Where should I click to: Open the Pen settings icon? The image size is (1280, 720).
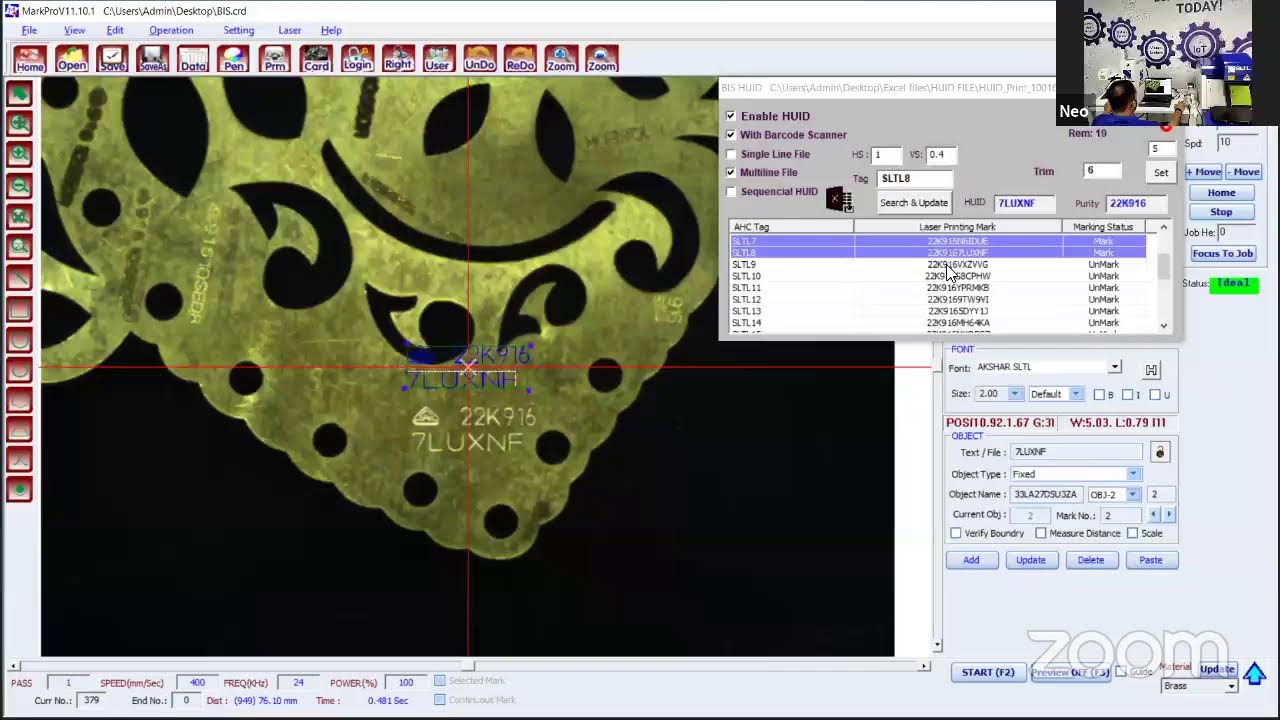tap(234, 59)
